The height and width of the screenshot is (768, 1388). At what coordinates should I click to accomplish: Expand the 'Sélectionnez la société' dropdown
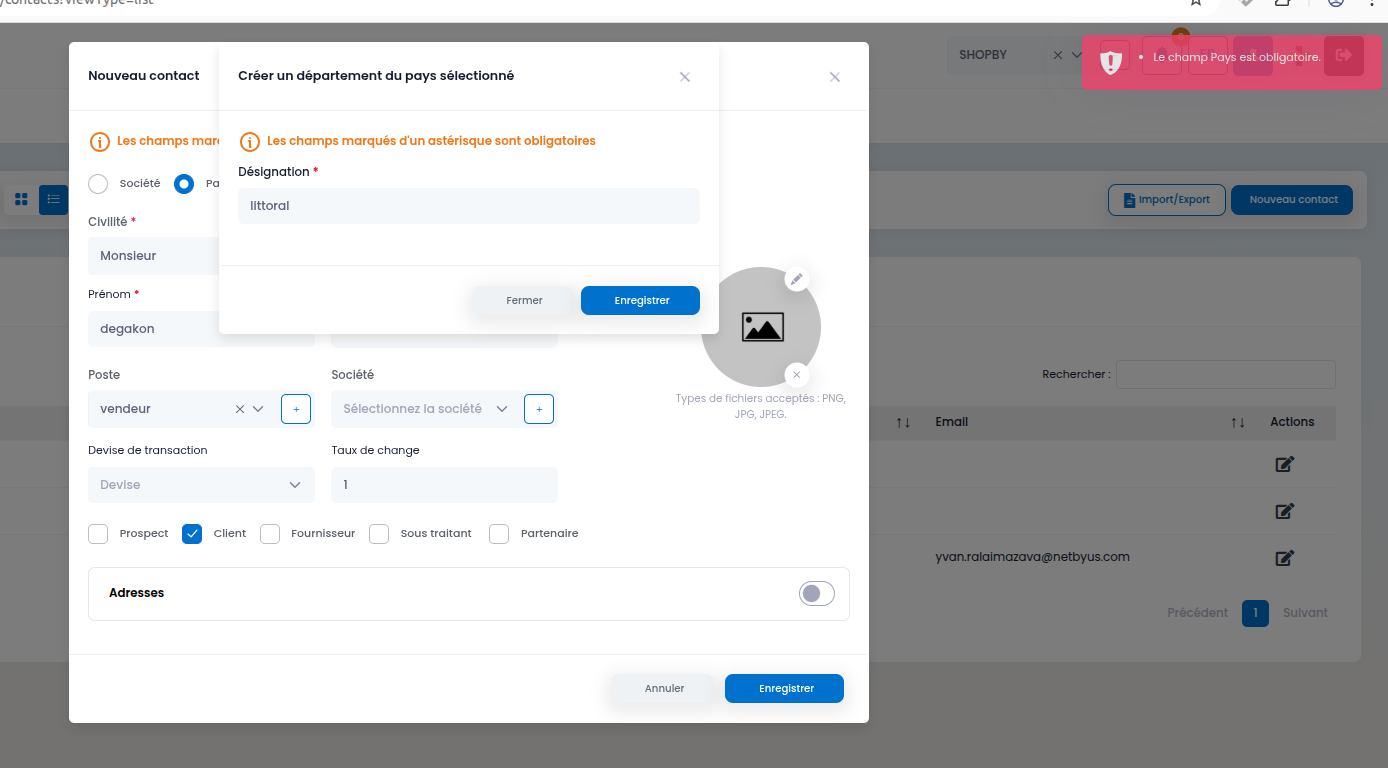pos(502,409)
